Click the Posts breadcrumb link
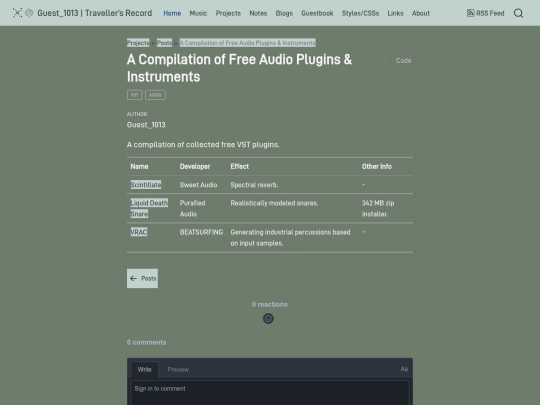540x405 pixels. tap(164, 43)
